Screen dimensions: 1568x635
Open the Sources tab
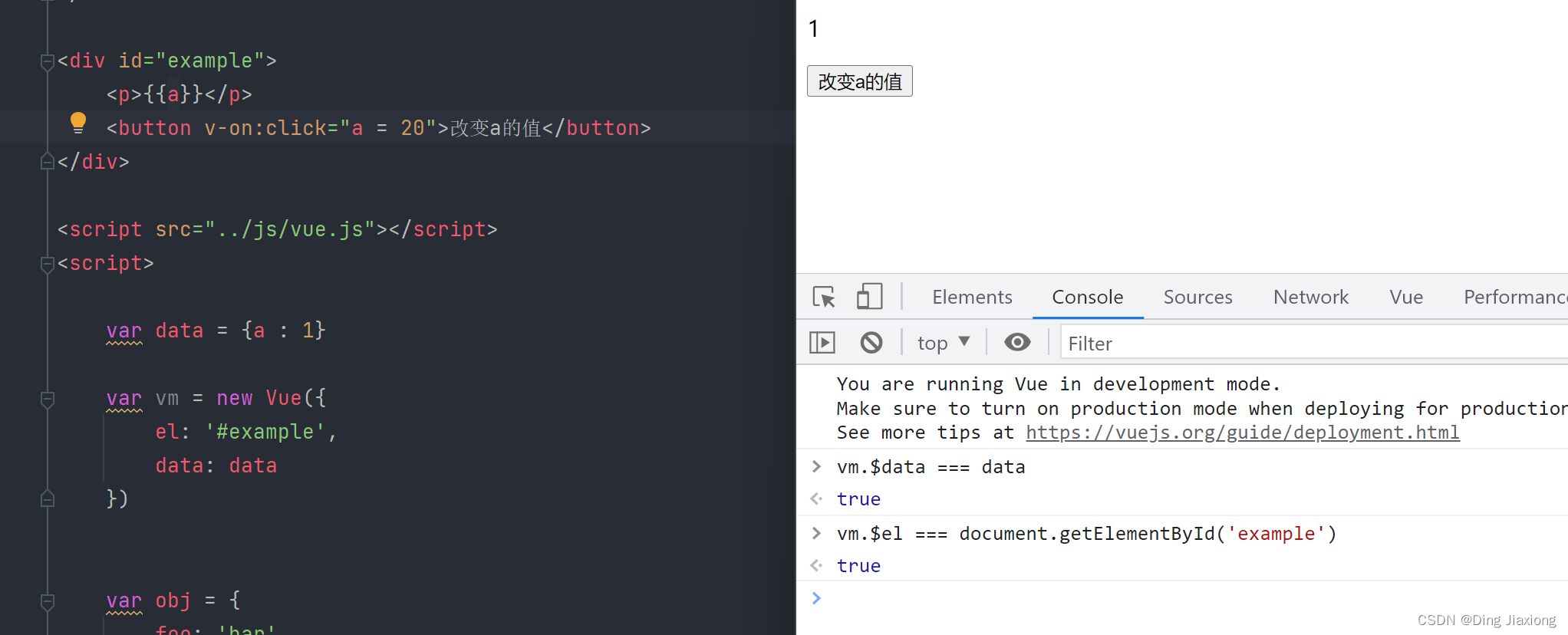(1197, 297)
